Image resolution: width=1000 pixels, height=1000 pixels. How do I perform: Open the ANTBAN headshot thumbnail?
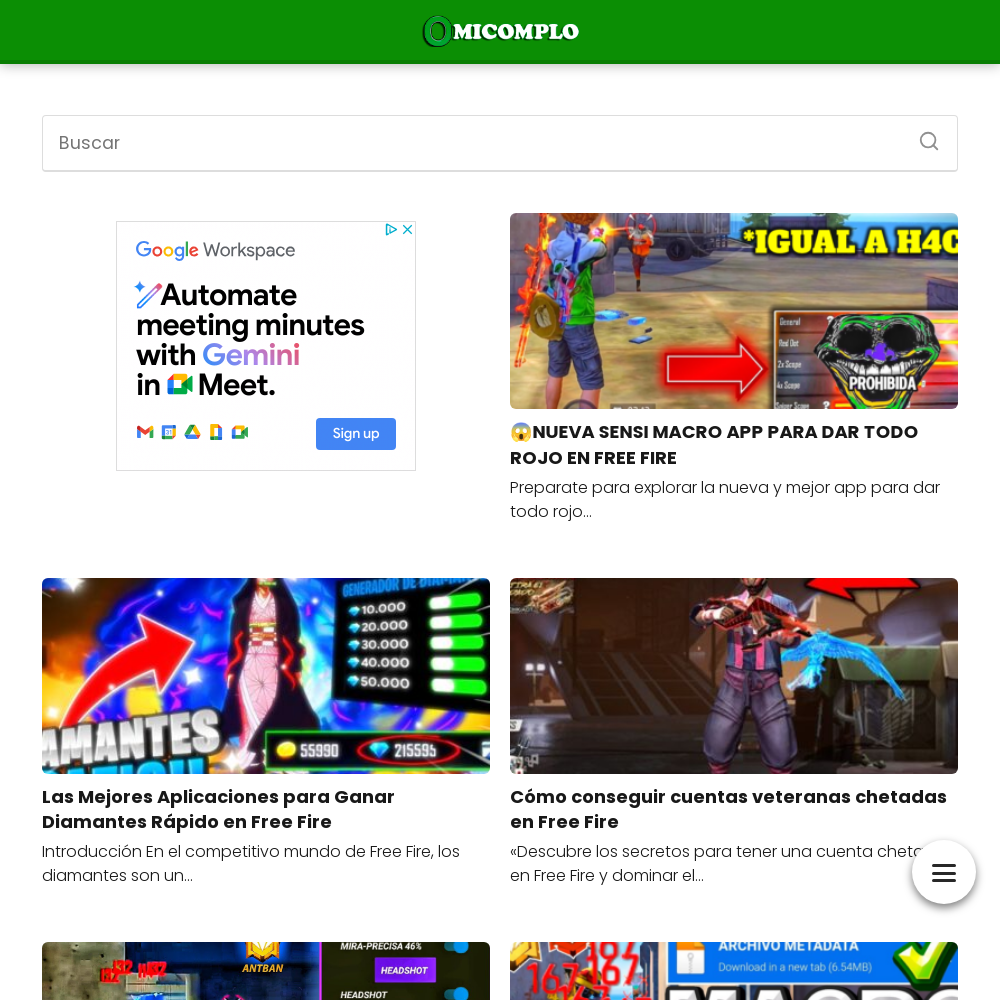pos(266,971)
